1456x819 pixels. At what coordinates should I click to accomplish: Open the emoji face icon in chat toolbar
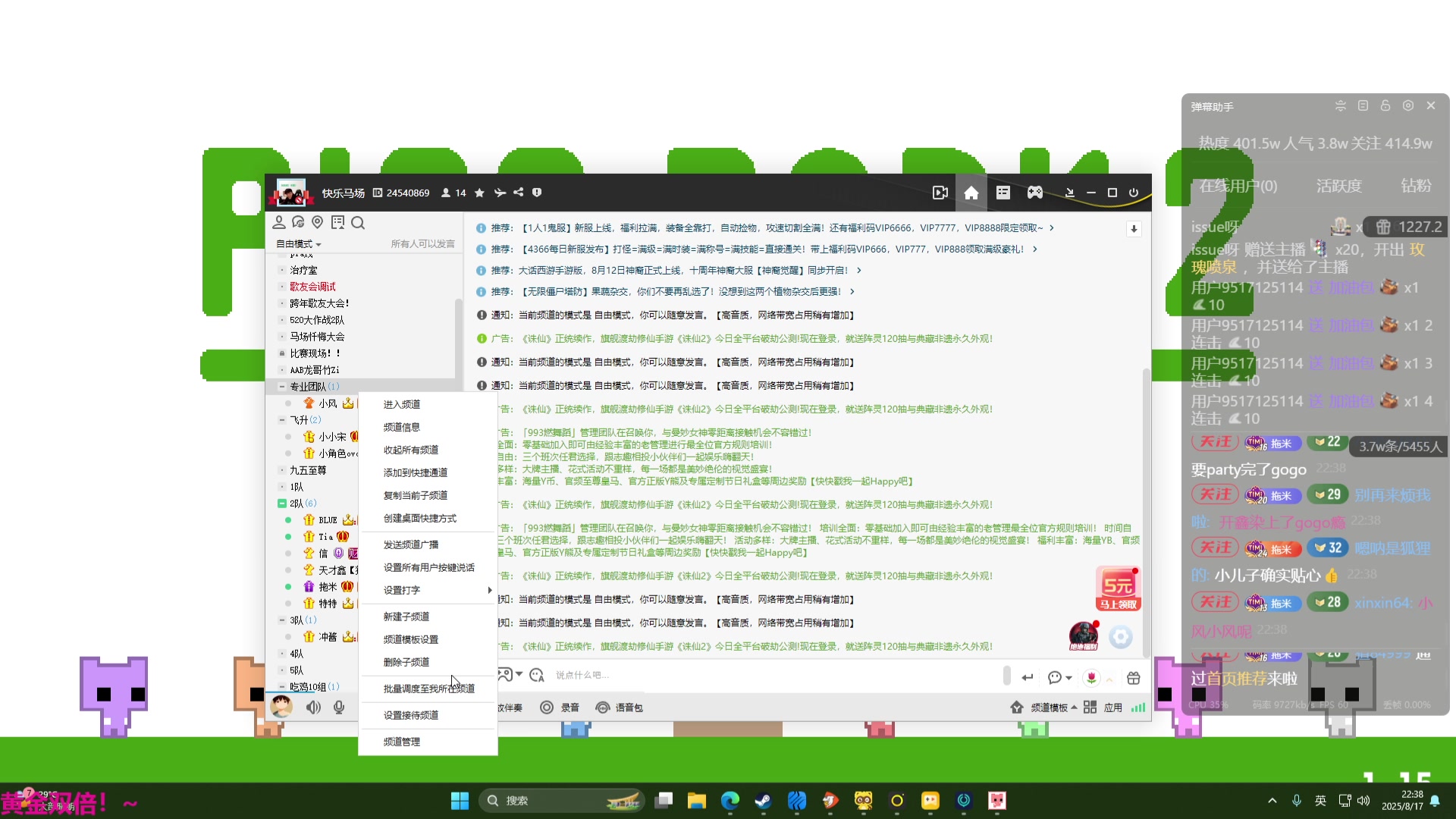pos(537,675)
